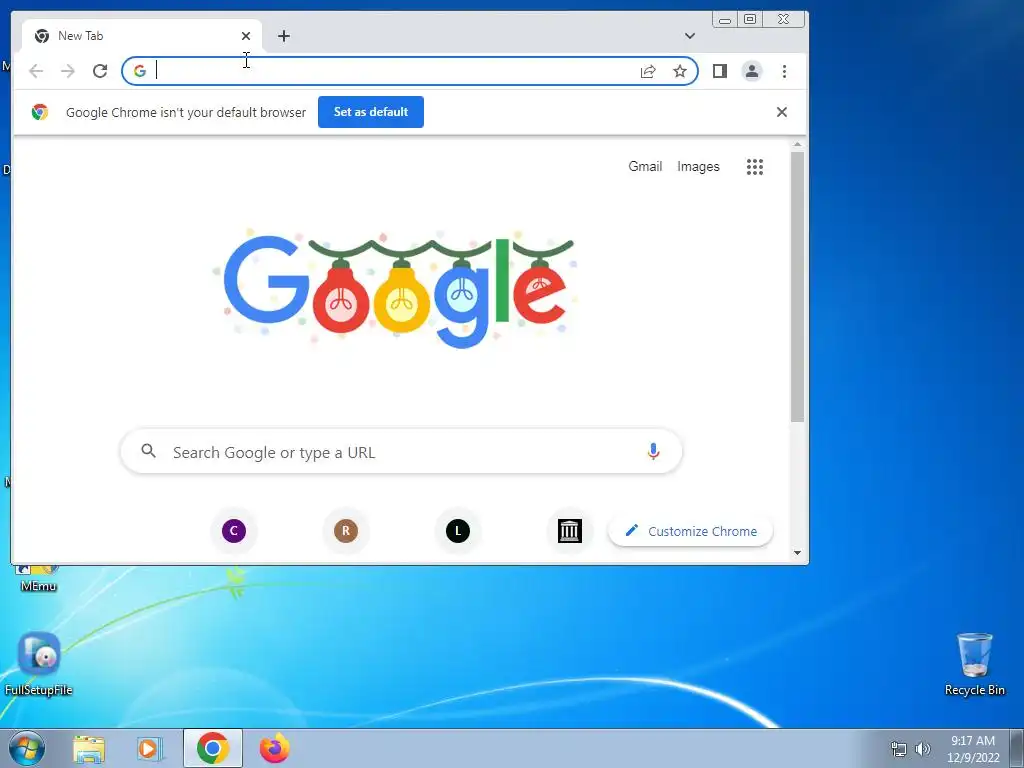Click the page vertical scrollbar thumb
The image size is (1024, 768).
pos(797,287)
